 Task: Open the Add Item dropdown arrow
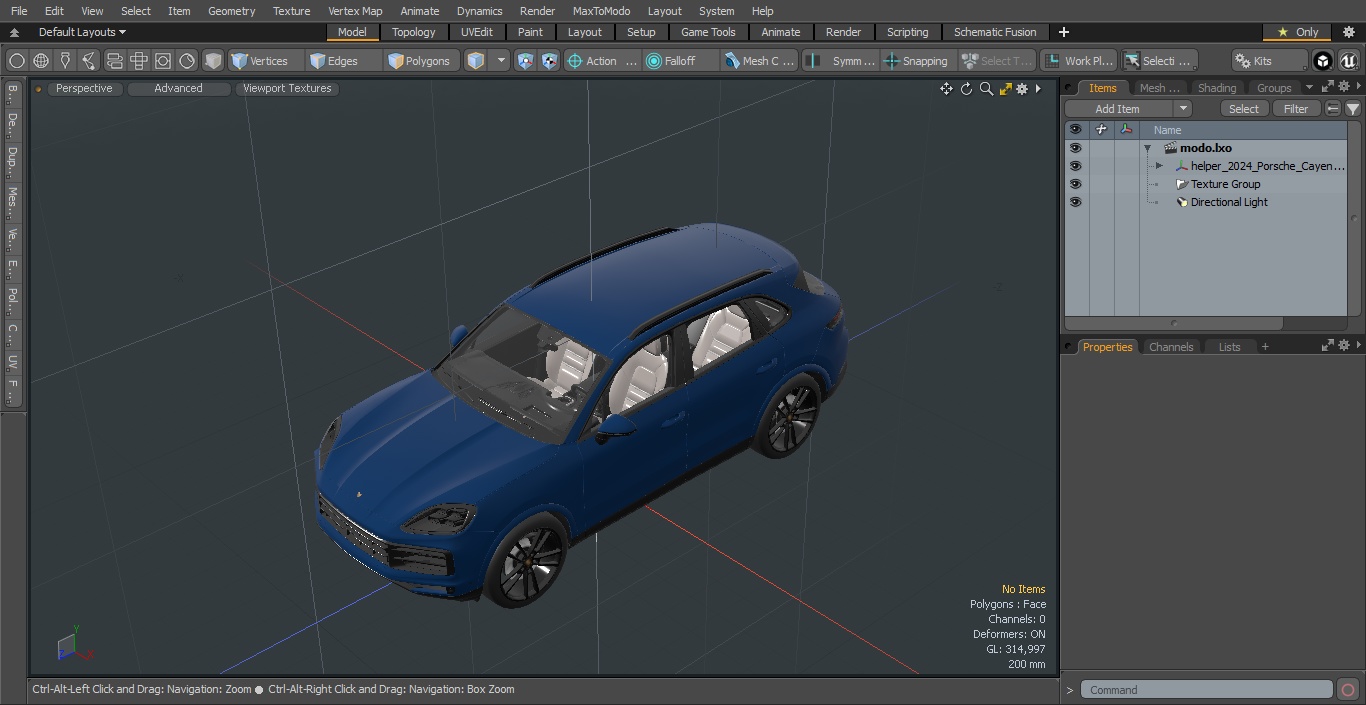[1183, 109]
